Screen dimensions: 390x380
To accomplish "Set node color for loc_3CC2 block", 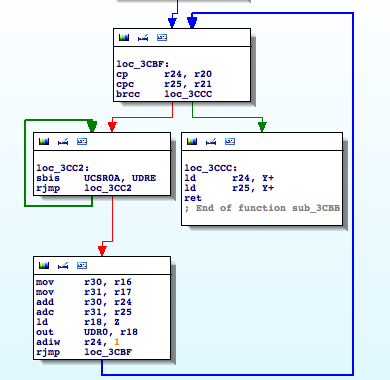I will point(44,141).
